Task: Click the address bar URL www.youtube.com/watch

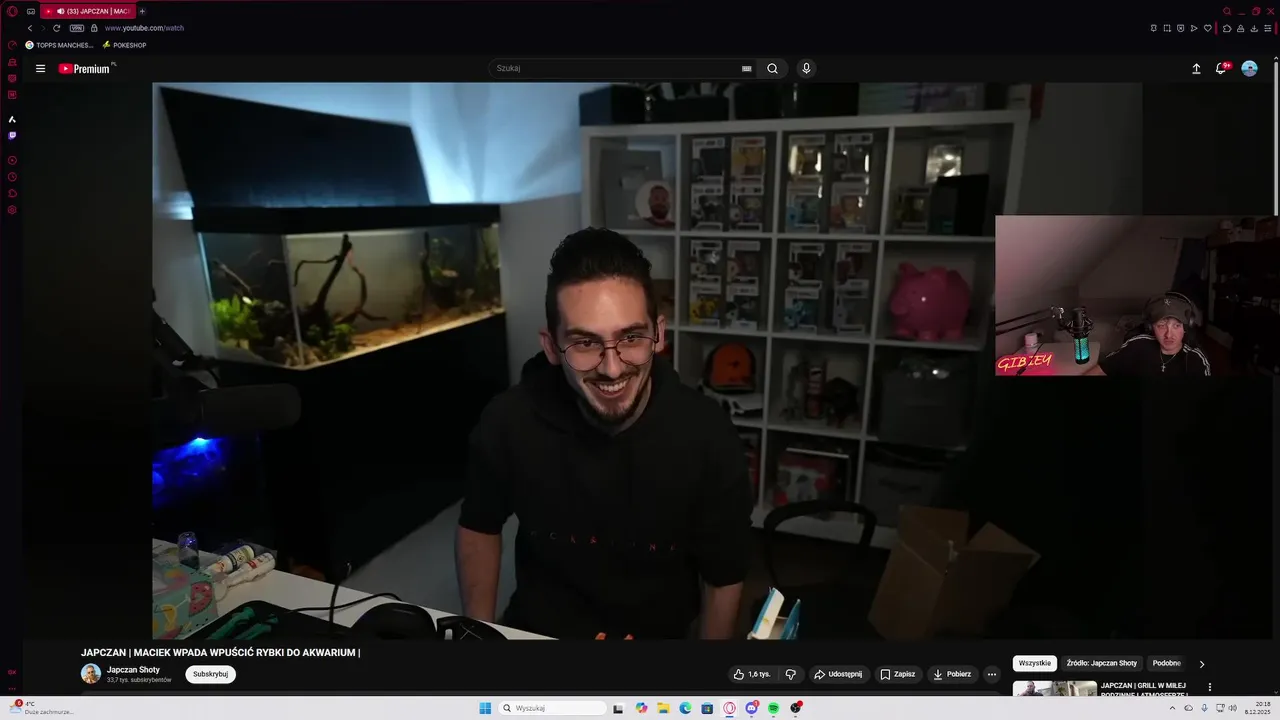Action: (x=144, y=28)
